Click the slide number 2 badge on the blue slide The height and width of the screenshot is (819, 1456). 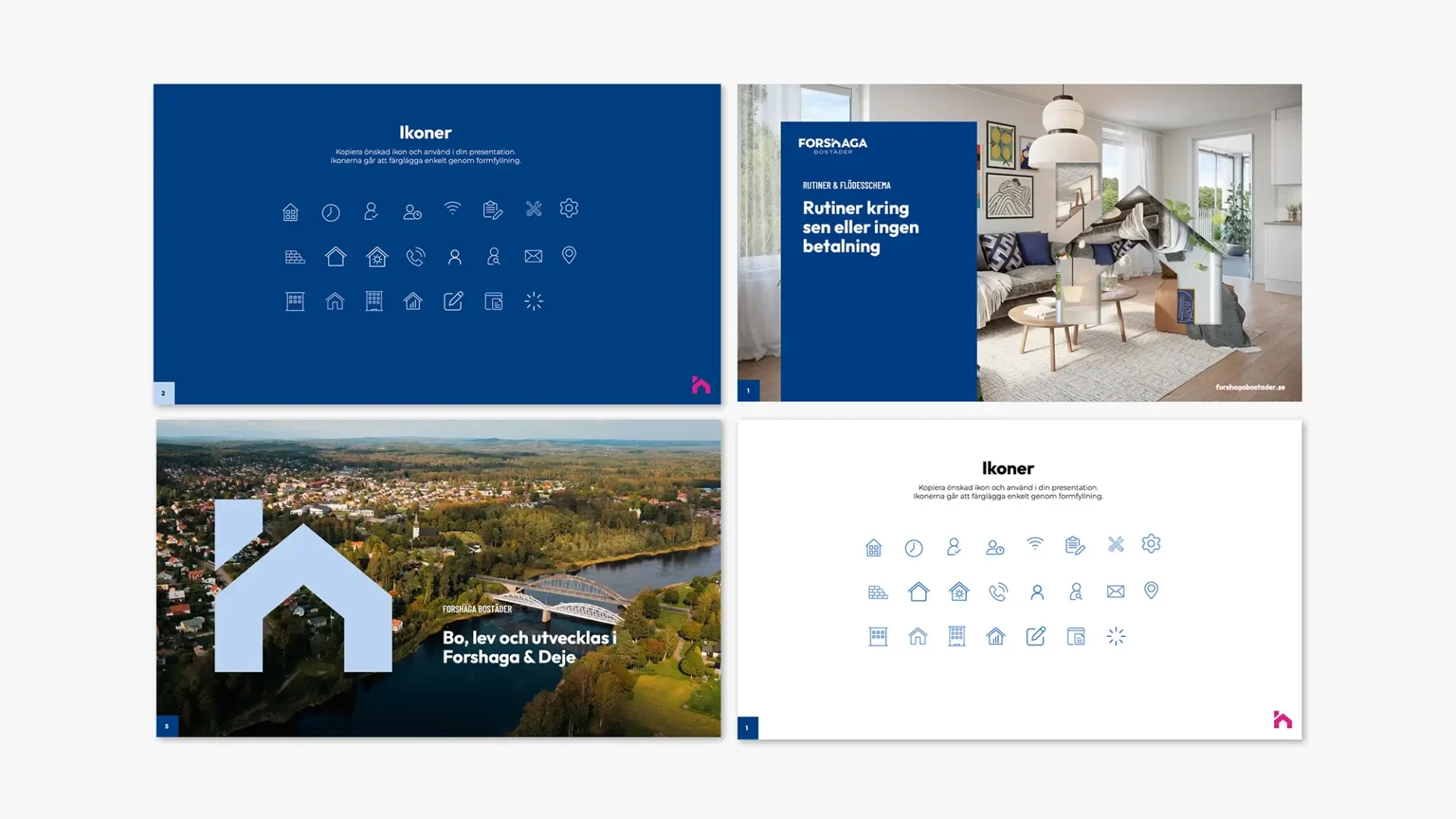coord(164,393)
